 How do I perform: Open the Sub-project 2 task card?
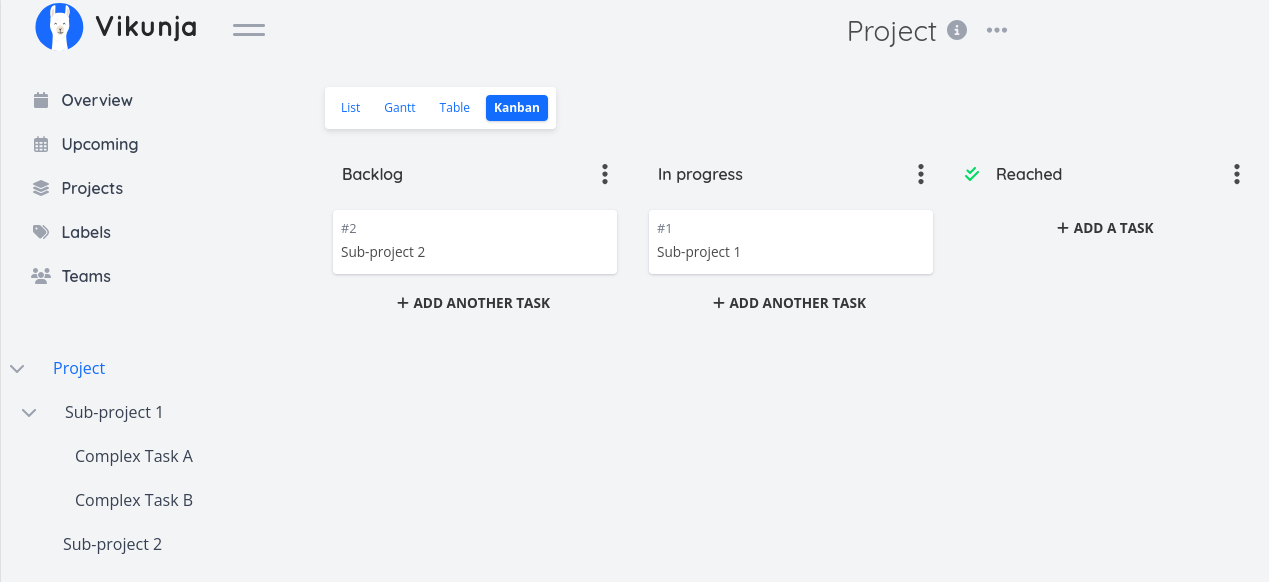tap(475, 242)
